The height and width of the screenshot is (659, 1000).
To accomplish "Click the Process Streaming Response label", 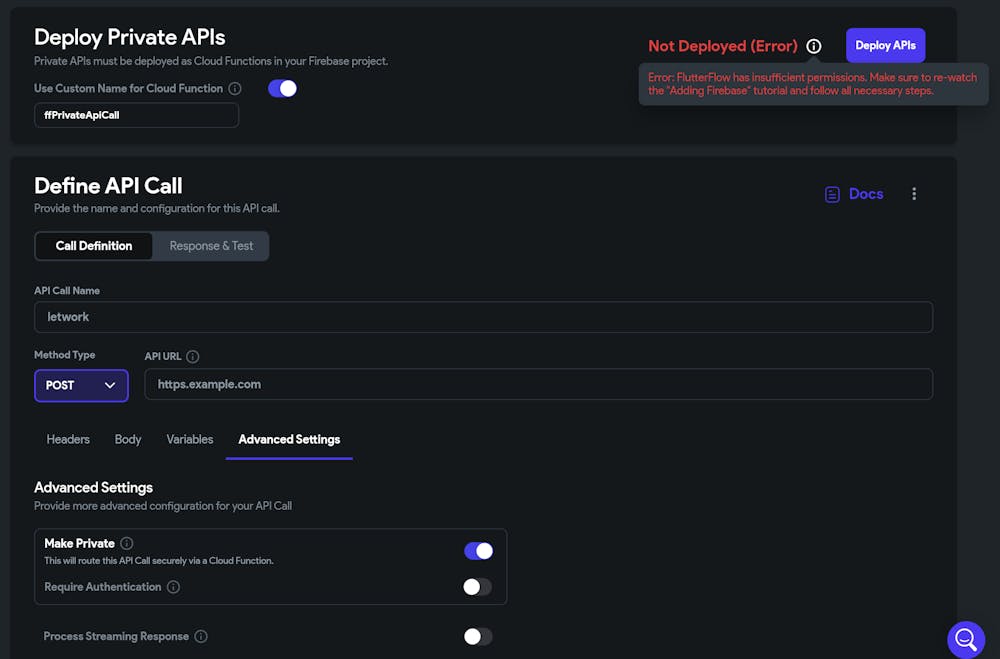I will click(116, 636).
